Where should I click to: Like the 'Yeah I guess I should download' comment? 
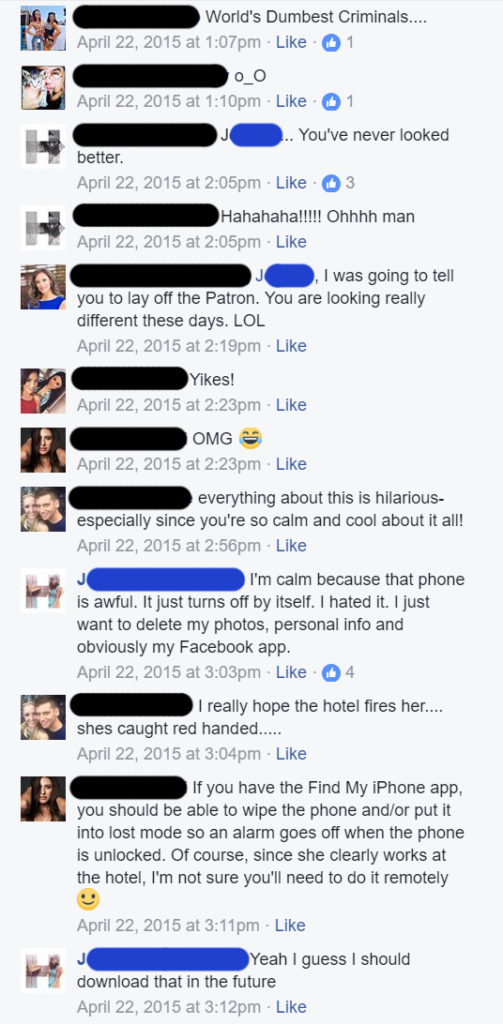(x=291, y=1007)
